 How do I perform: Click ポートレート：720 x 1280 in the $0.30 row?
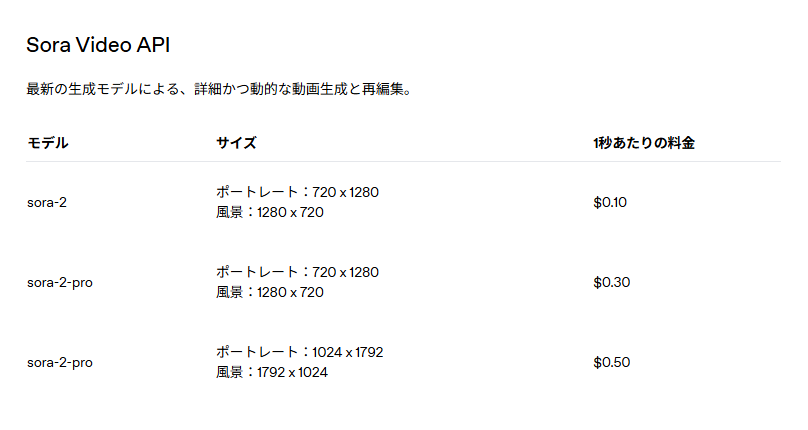coord(297,272)
